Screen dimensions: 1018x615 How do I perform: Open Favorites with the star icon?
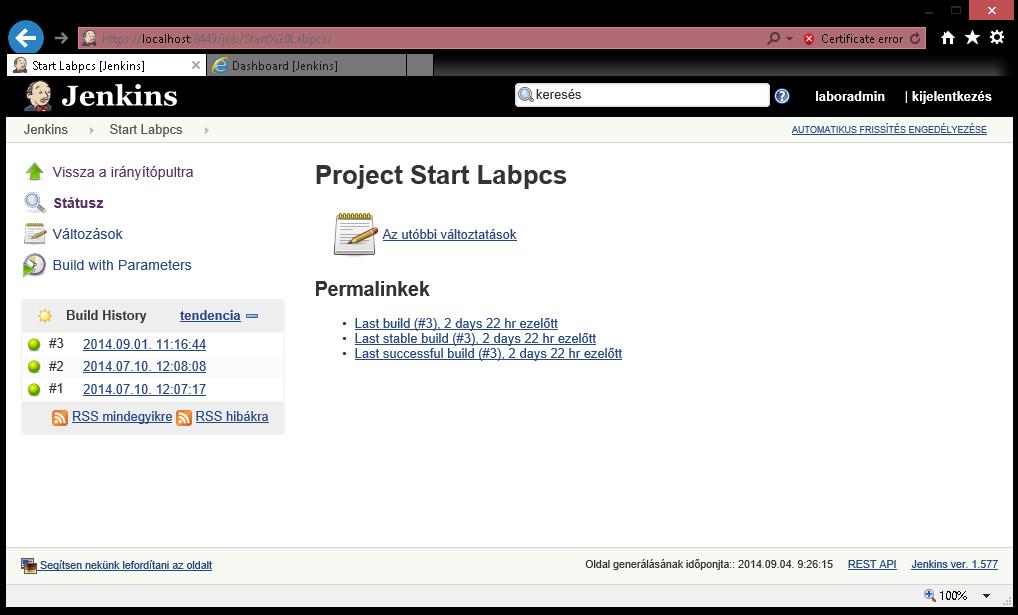tap(972, 38)
